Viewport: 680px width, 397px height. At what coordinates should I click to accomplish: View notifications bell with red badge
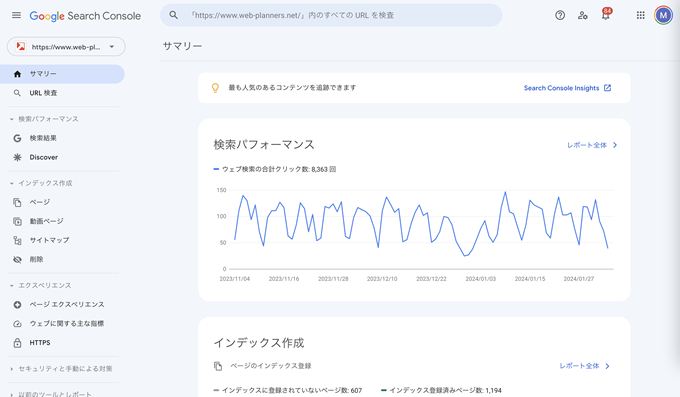tap(606, 14)
